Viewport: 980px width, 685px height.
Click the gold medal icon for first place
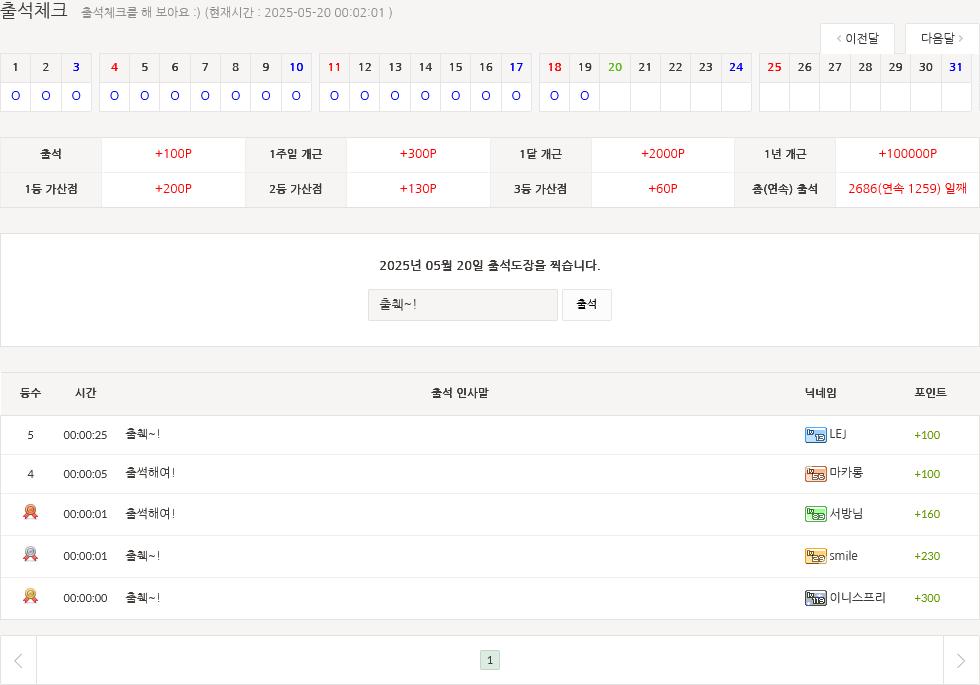[x=30, y=596]
